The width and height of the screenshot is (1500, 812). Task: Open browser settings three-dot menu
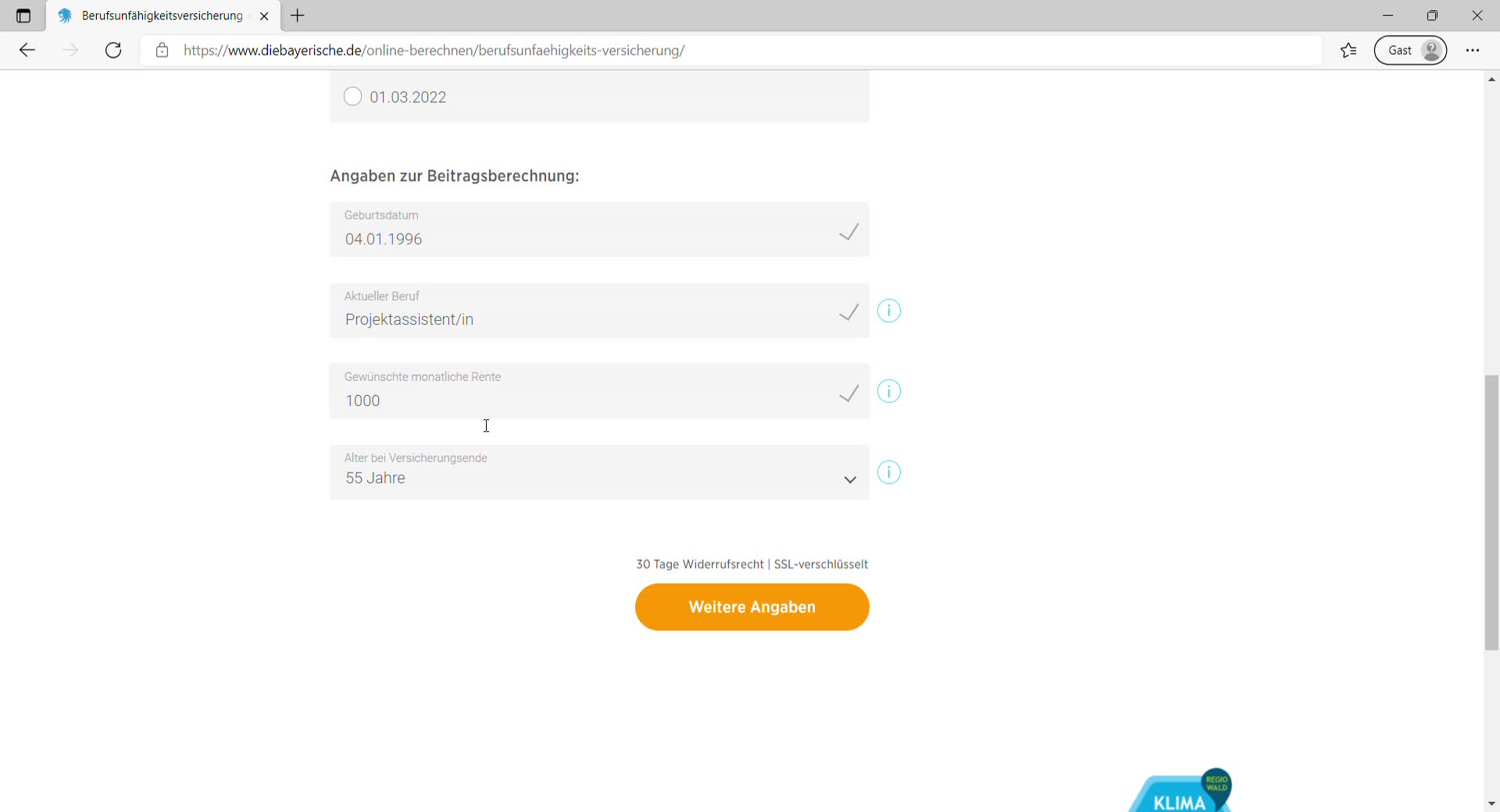[1473, 51]
